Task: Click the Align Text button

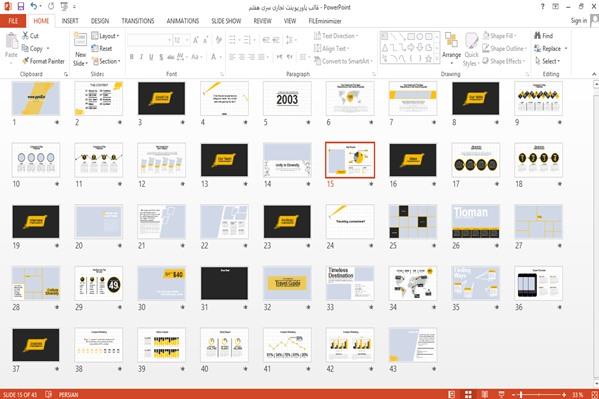Action: (x=331, y=48)
